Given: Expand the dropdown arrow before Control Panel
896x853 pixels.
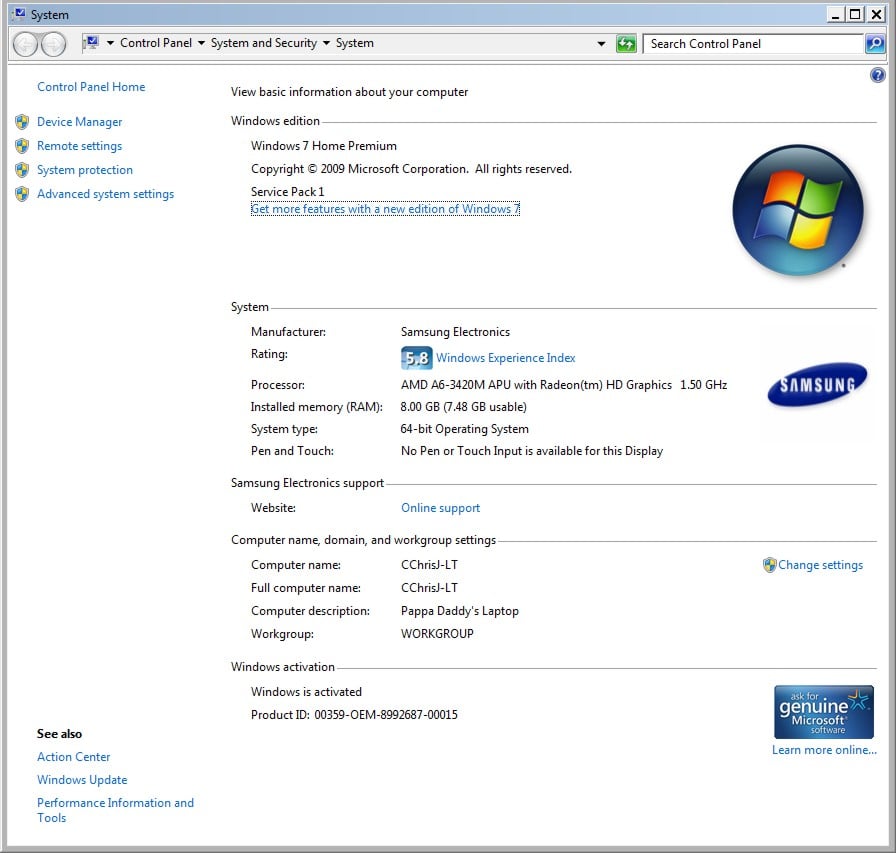Looking at the screenshot, I should (x=110, y=43).
